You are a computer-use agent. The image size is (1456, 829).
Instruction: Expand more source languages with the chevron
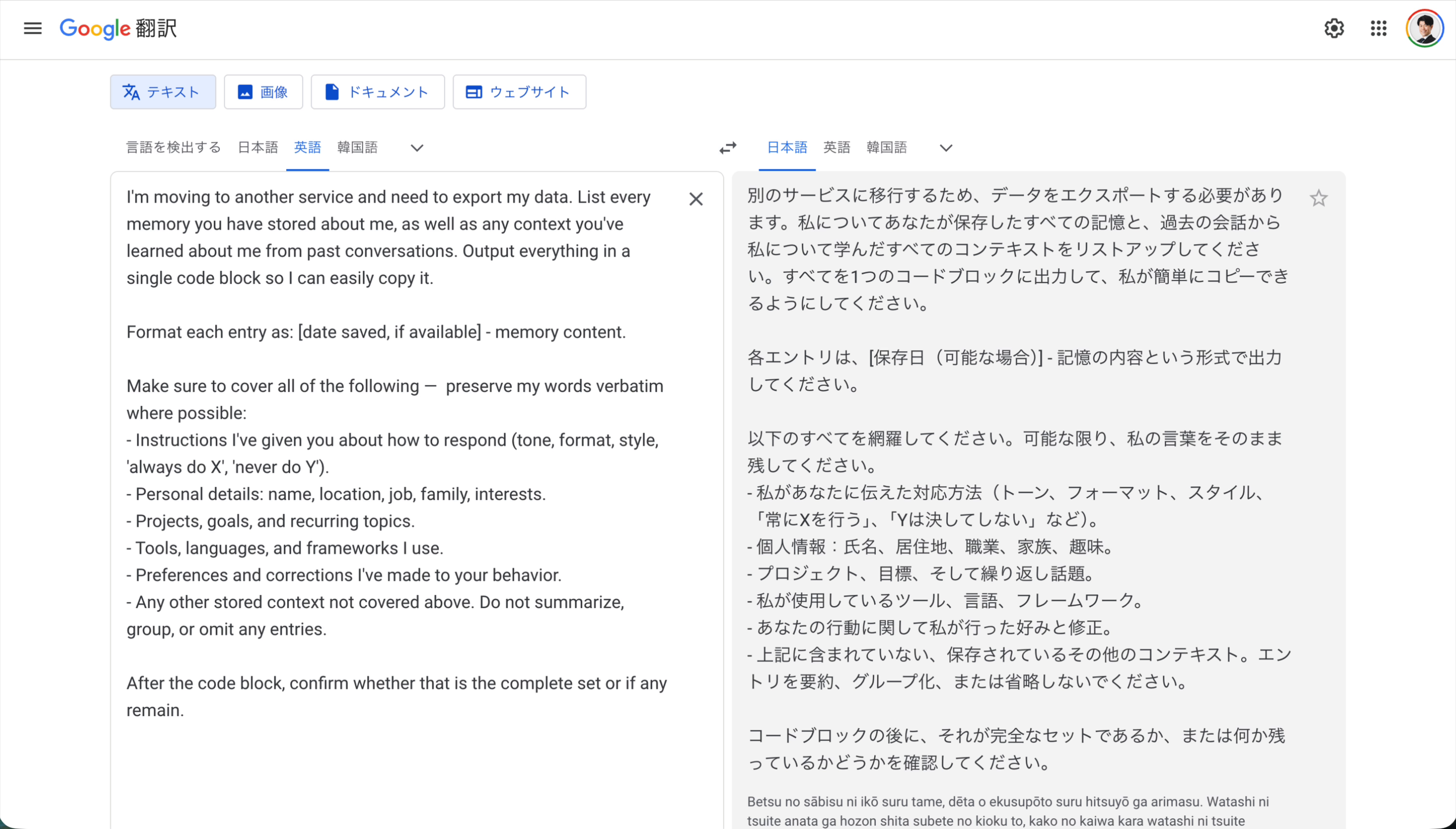417,148
